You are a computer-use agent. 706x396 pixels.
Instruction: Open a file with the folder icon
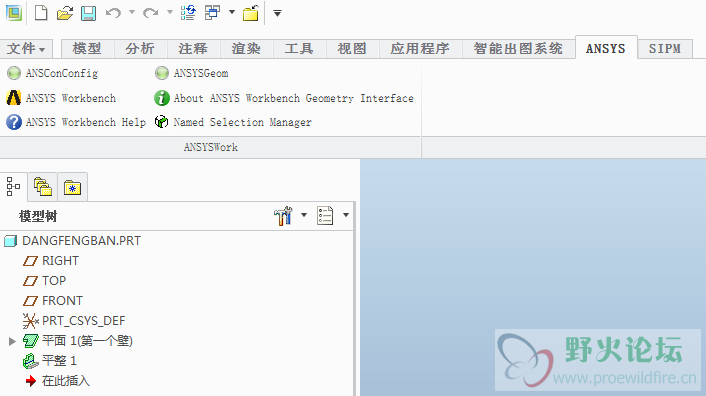(x=65, y=13)
